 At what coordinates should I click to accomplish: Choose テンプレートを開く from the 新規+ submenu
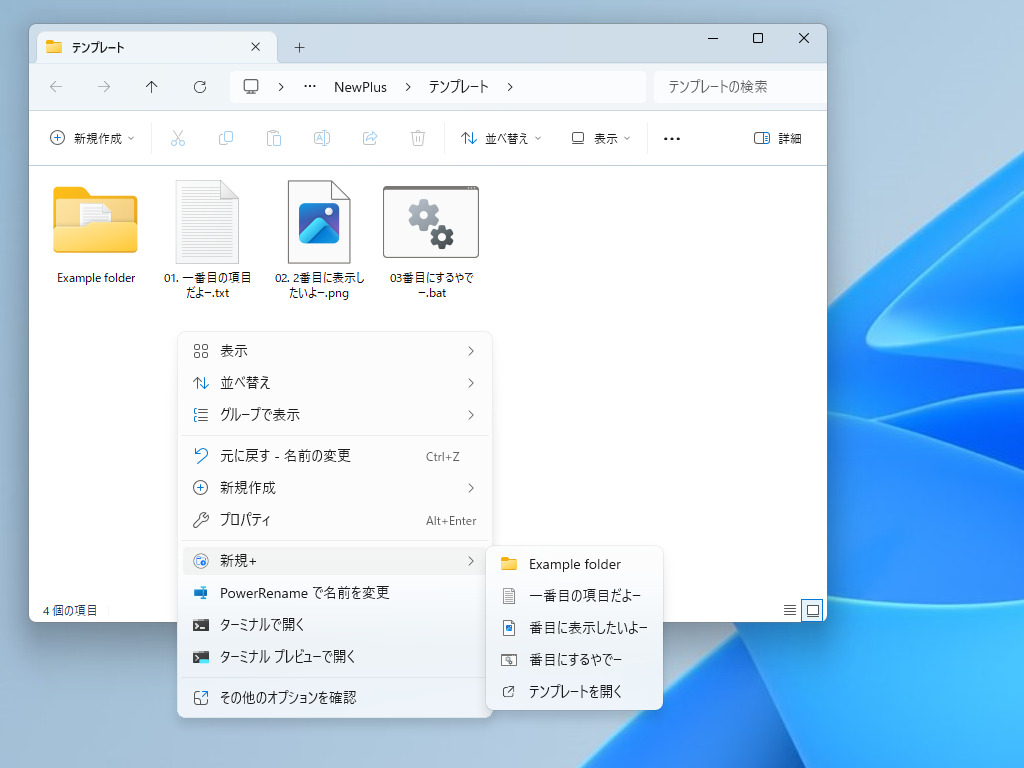(580, 691)
